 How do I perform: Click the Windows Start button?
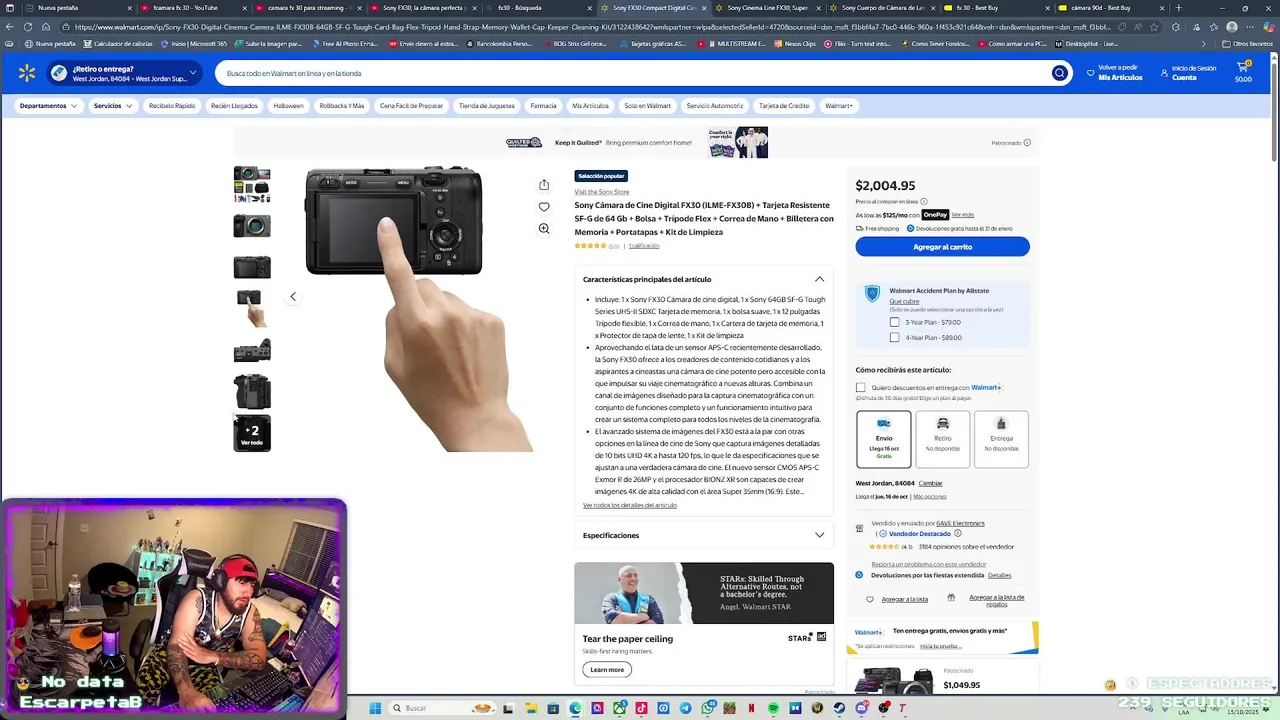coord(375,708)
